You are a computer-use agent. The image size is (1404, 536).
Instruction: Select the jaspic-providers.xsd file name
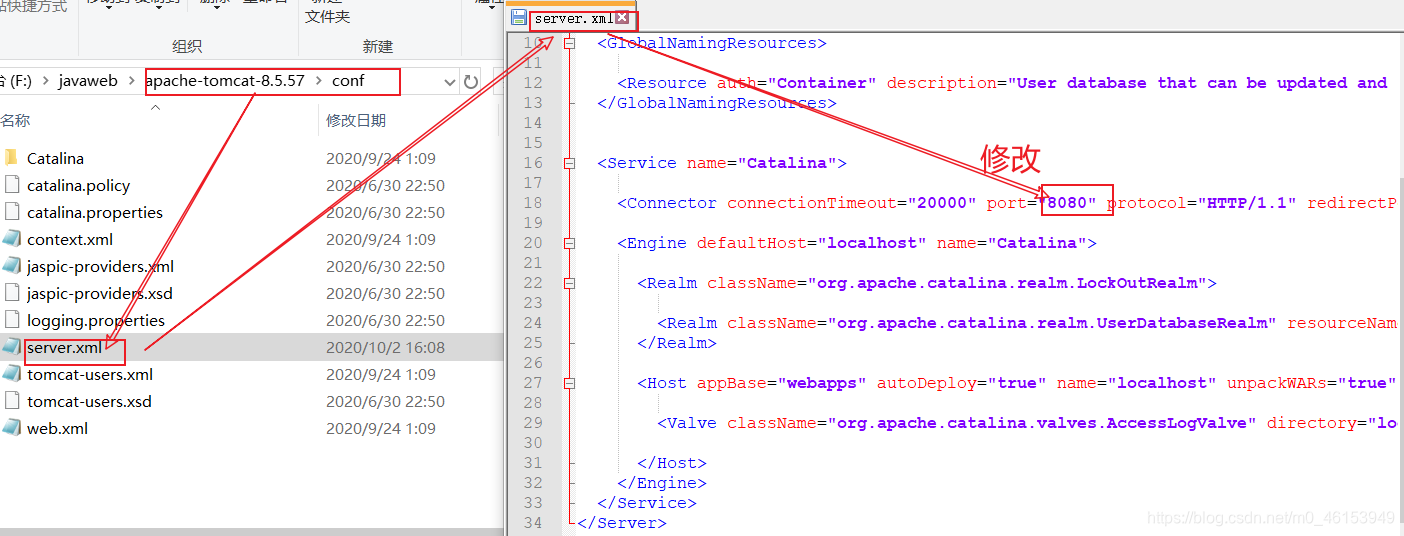[100, 293]
